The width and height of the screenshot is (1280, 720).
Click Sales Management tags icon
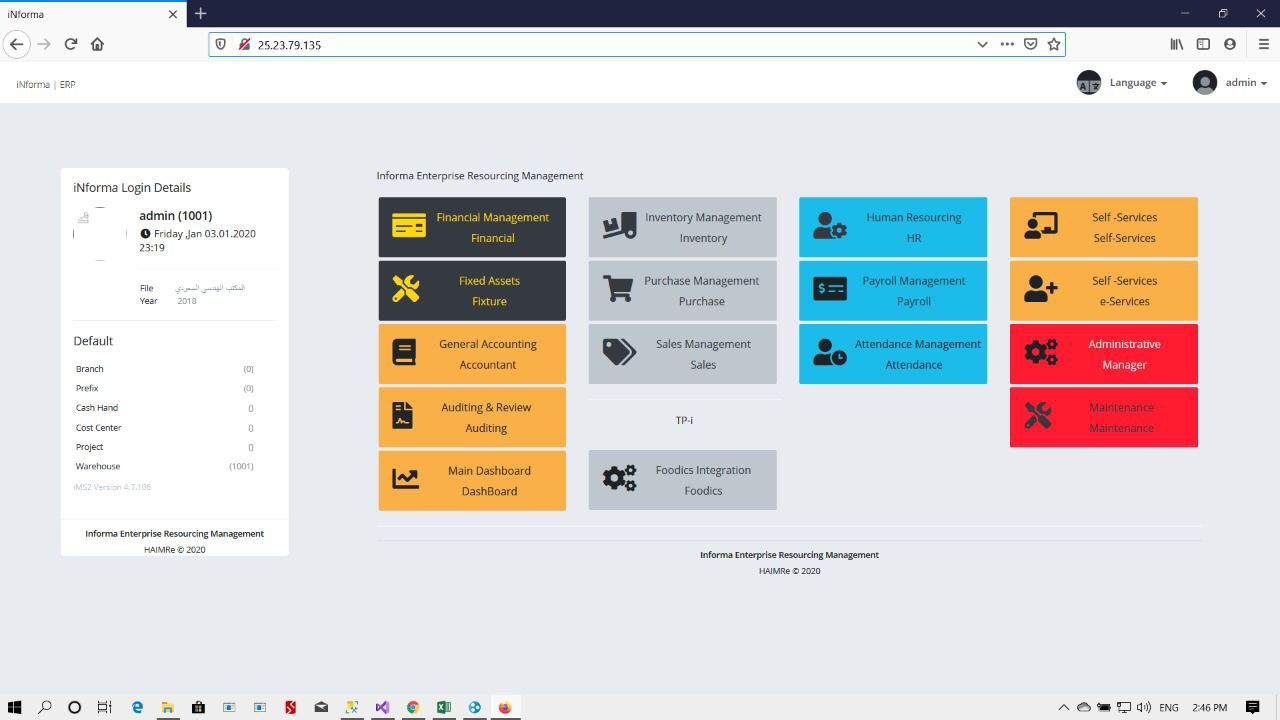click(619, 352)
